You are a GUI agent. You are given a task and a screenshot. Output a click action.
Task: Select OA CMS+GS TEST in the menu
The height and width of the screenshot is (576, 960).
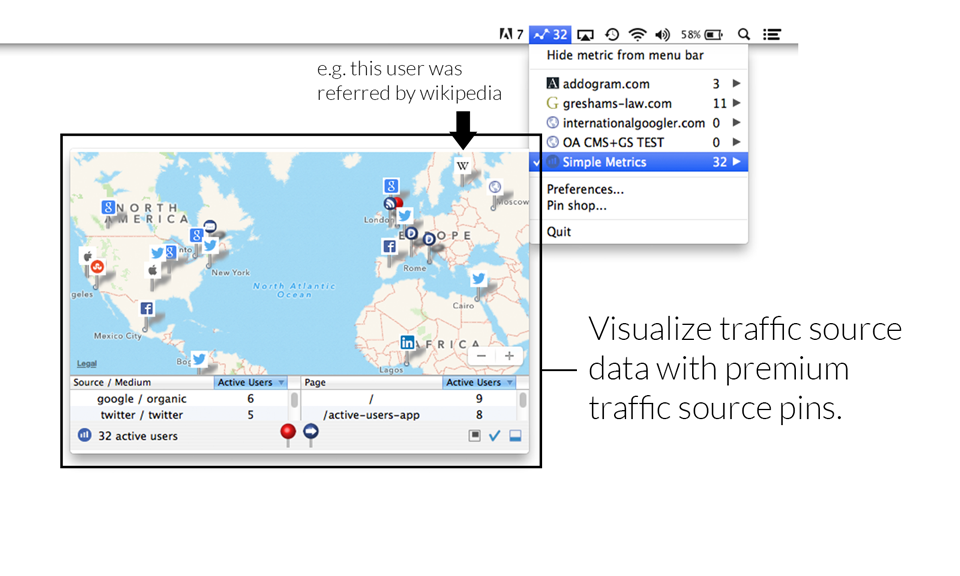(x=639, y=142)
